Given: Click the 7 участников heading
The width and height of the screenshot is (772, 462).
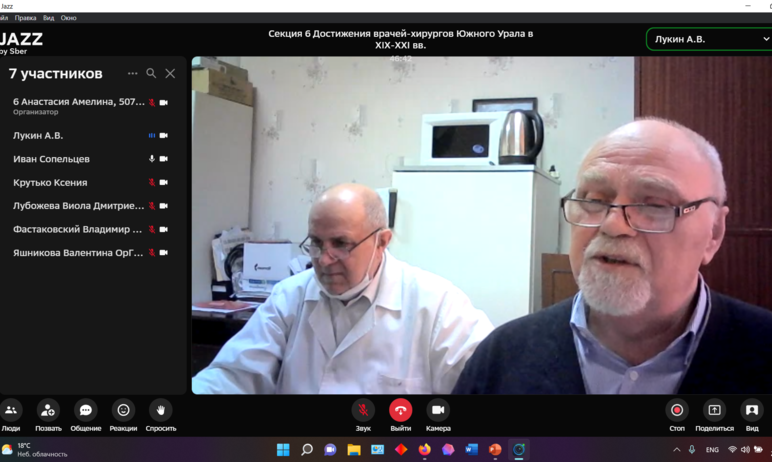Looking at the screenshot, I should [x=56, y=73].
